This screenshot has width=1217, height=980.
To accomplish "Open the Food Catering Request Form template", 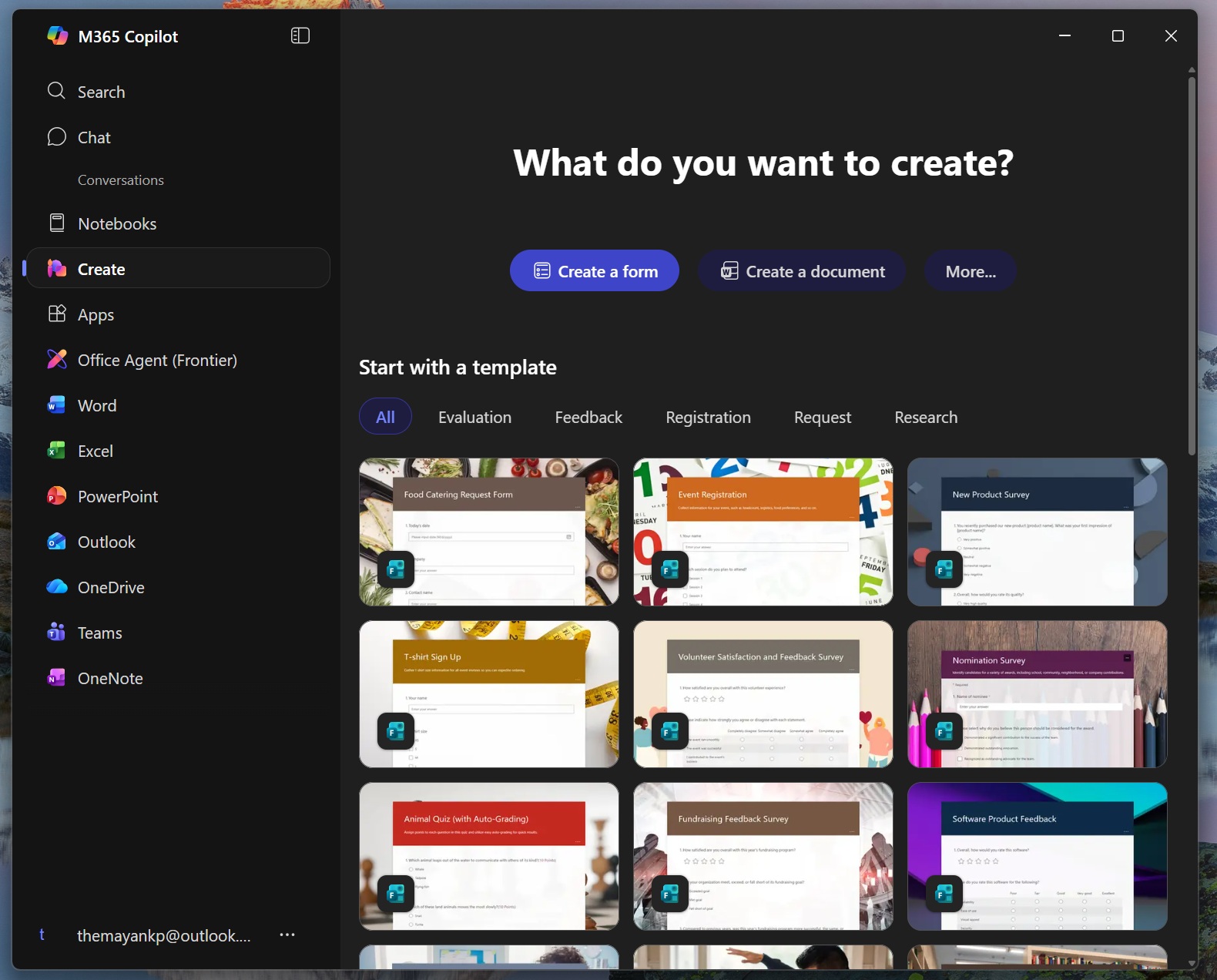I will click(489, 532).
